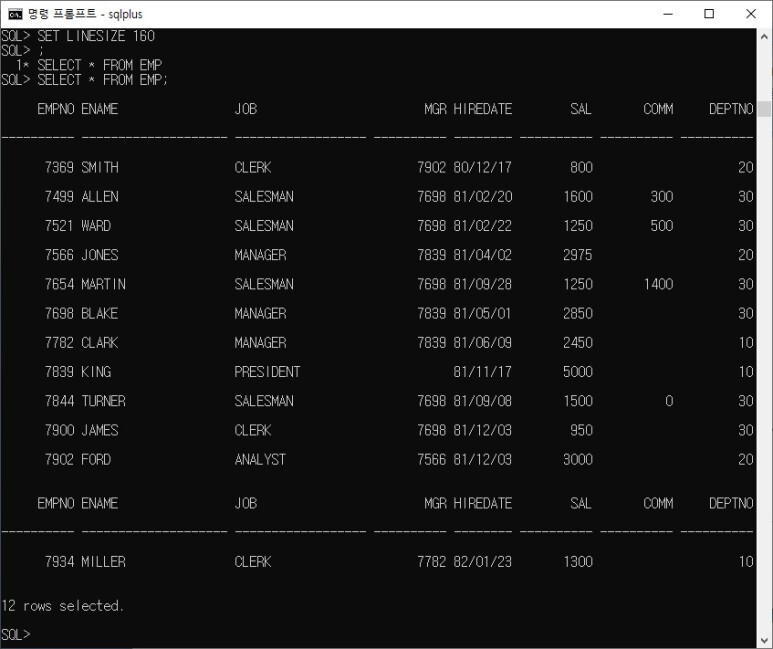This screenshot has height=649, width=773.
Task: Click salary value 2975
Action: 578,255
